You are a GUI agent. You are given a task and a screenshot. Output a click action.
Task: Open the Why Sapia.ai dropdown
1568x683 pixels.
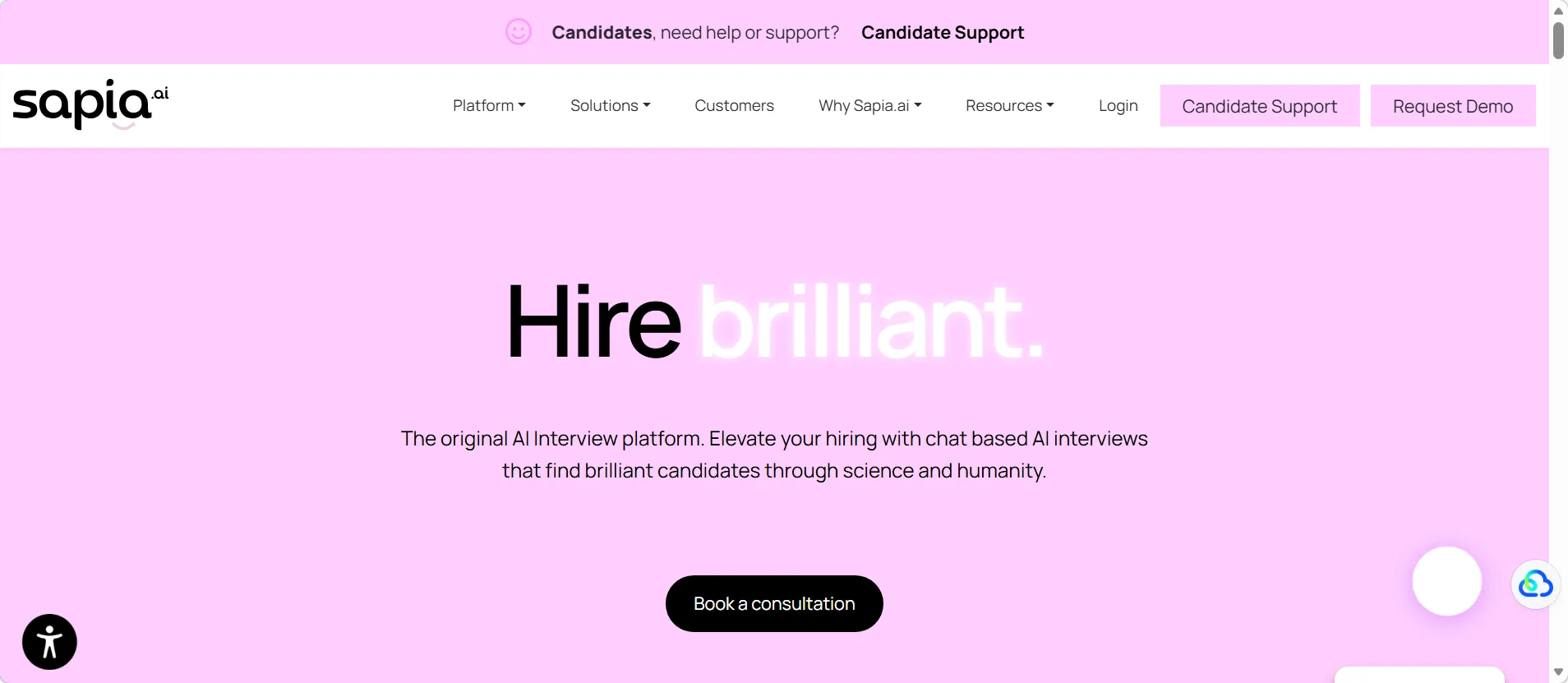pyautogui.click(x=869, y=105)
